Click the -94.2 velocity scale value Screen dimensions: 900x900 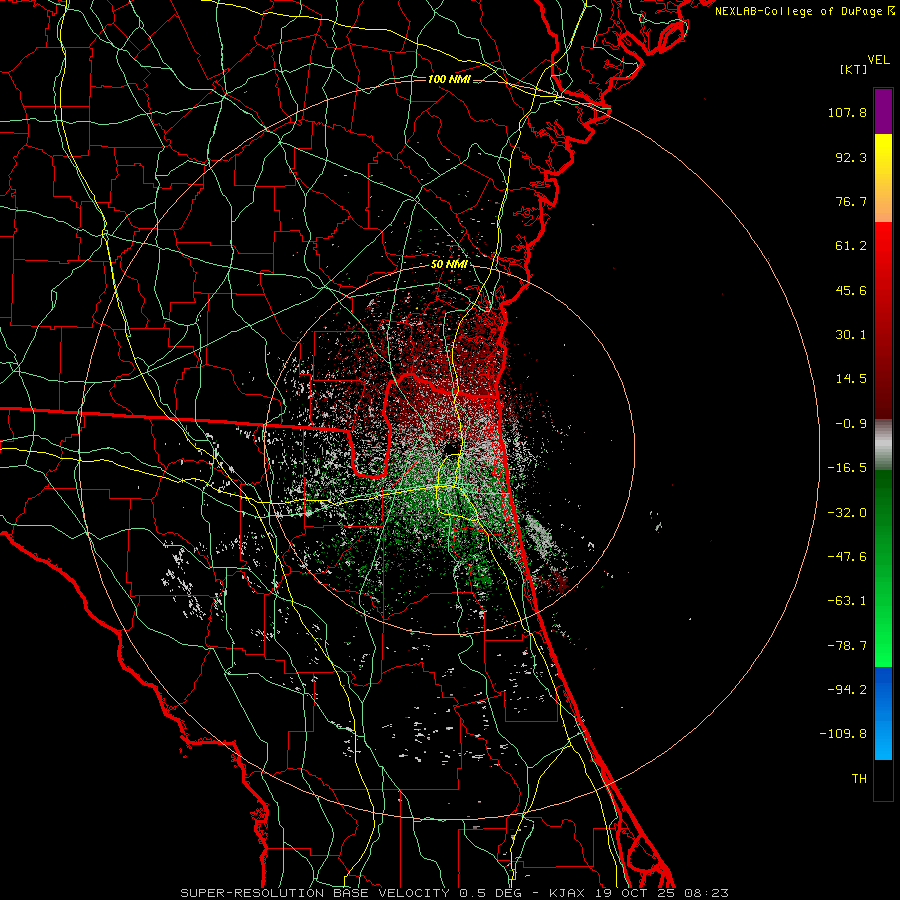coord(847,690)
